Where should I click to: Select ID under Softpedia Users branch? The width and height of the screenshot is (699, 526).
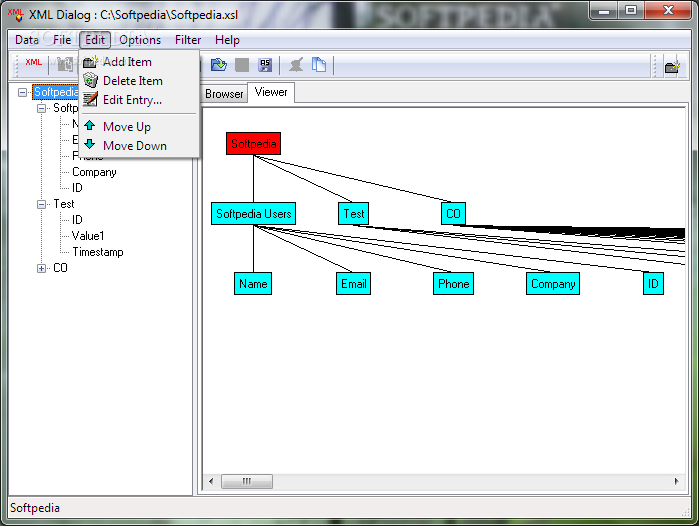tap(77, 188)
